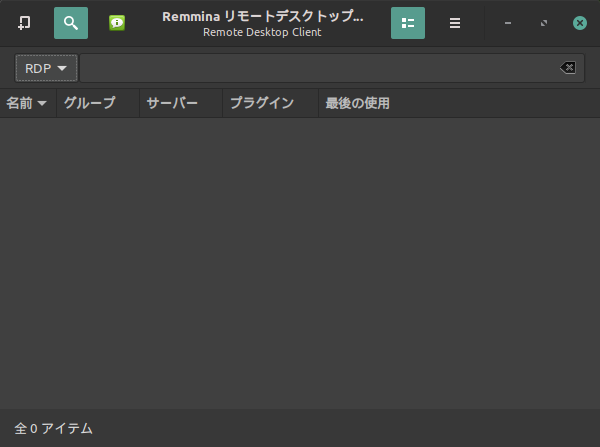Clear the quick connect field
This screenshot has height=447, width=600.
click(x=568, y=68)
